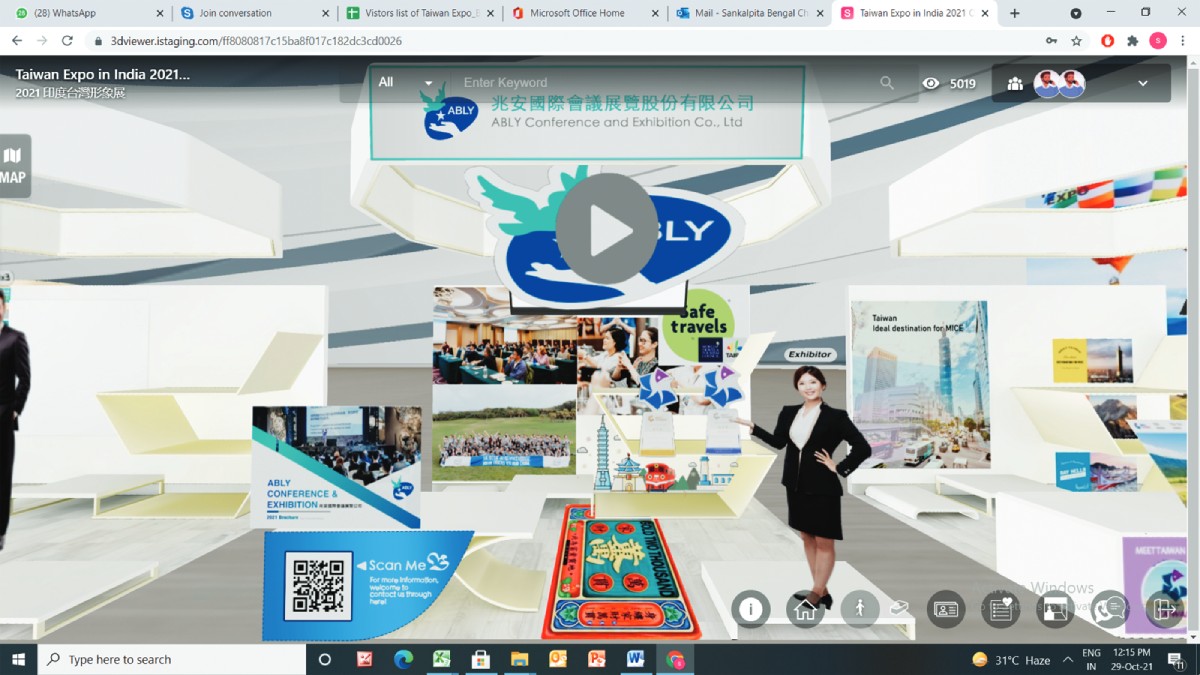Reload the page
1200x675 pixels.
point(67,41)
